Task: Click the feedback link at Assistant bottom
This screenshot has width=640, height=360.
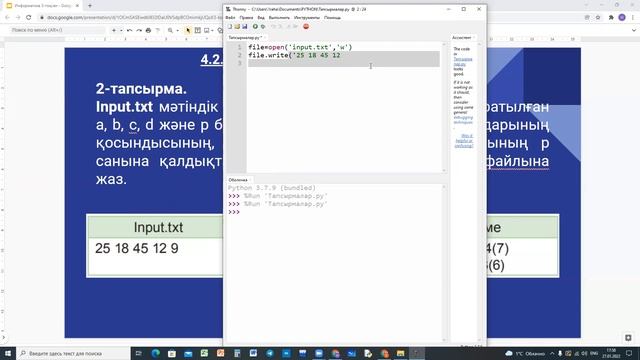Action: pos(464,141)
